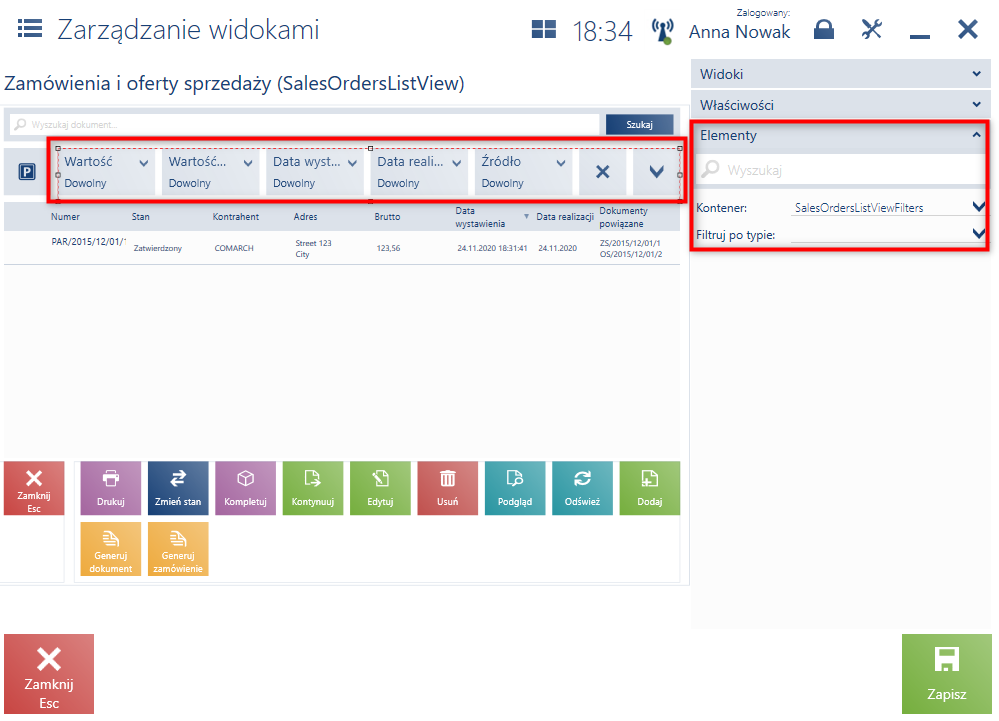Check the network connection status icon

click(662, 31)
